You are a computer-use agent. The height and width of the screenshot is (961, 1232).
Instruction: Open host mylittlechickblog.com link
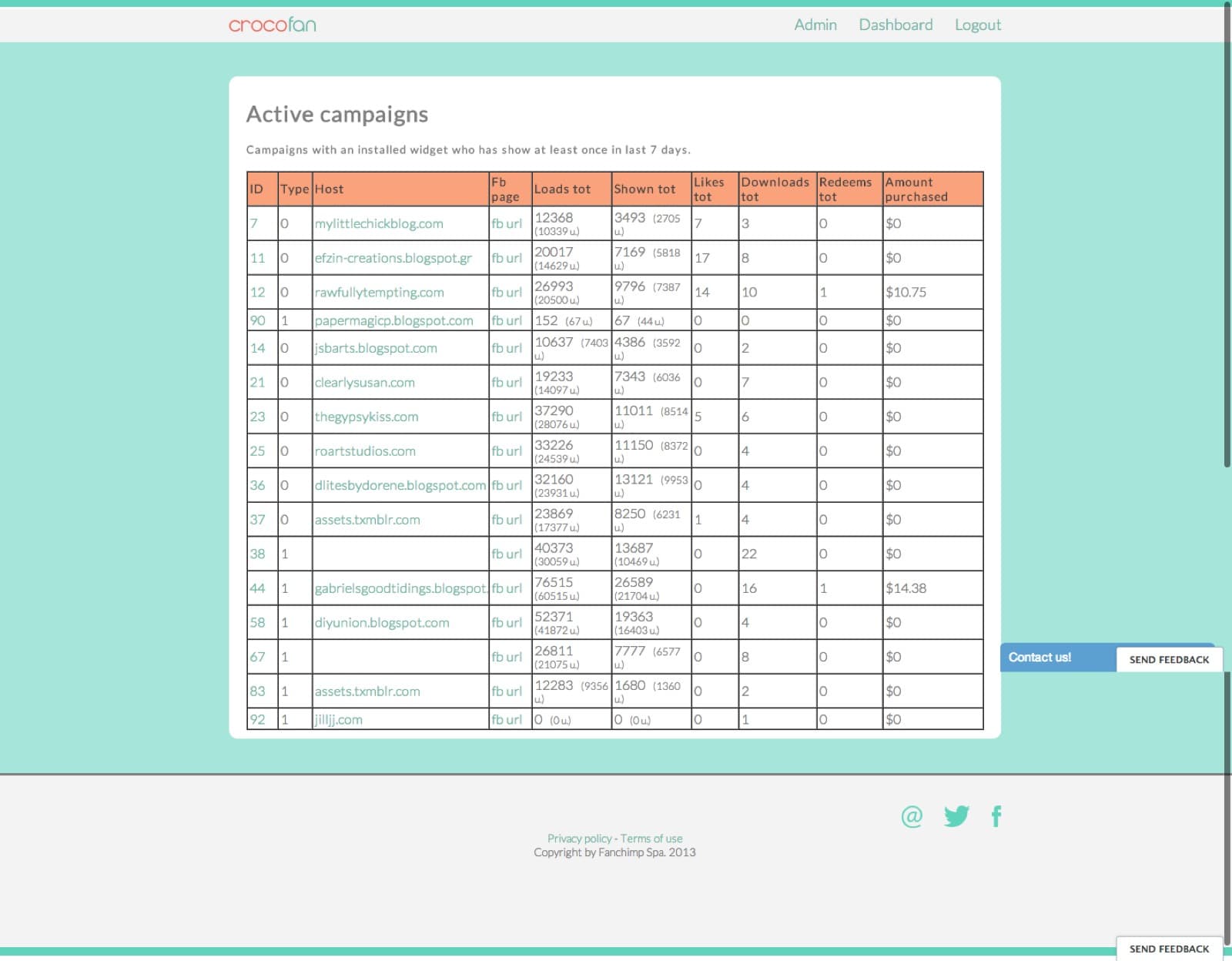click(379, 224)
